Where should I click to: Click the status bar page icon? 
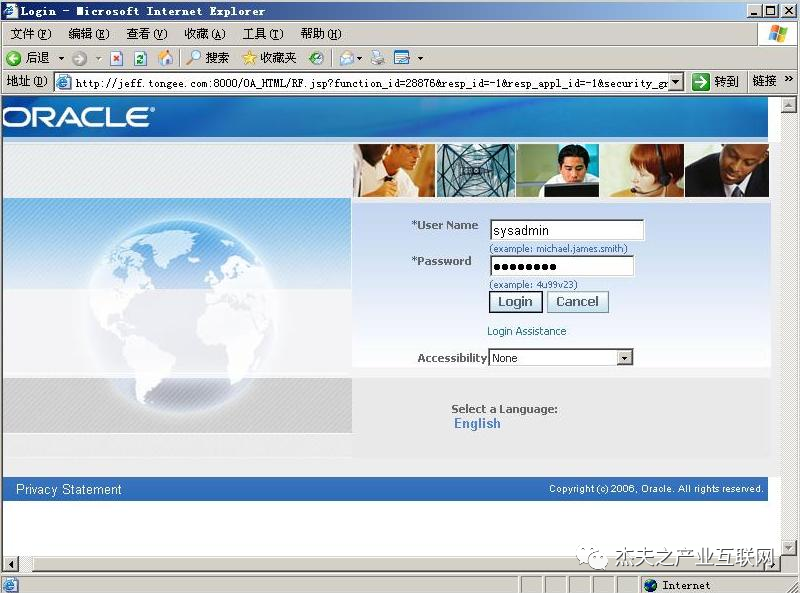10,585
